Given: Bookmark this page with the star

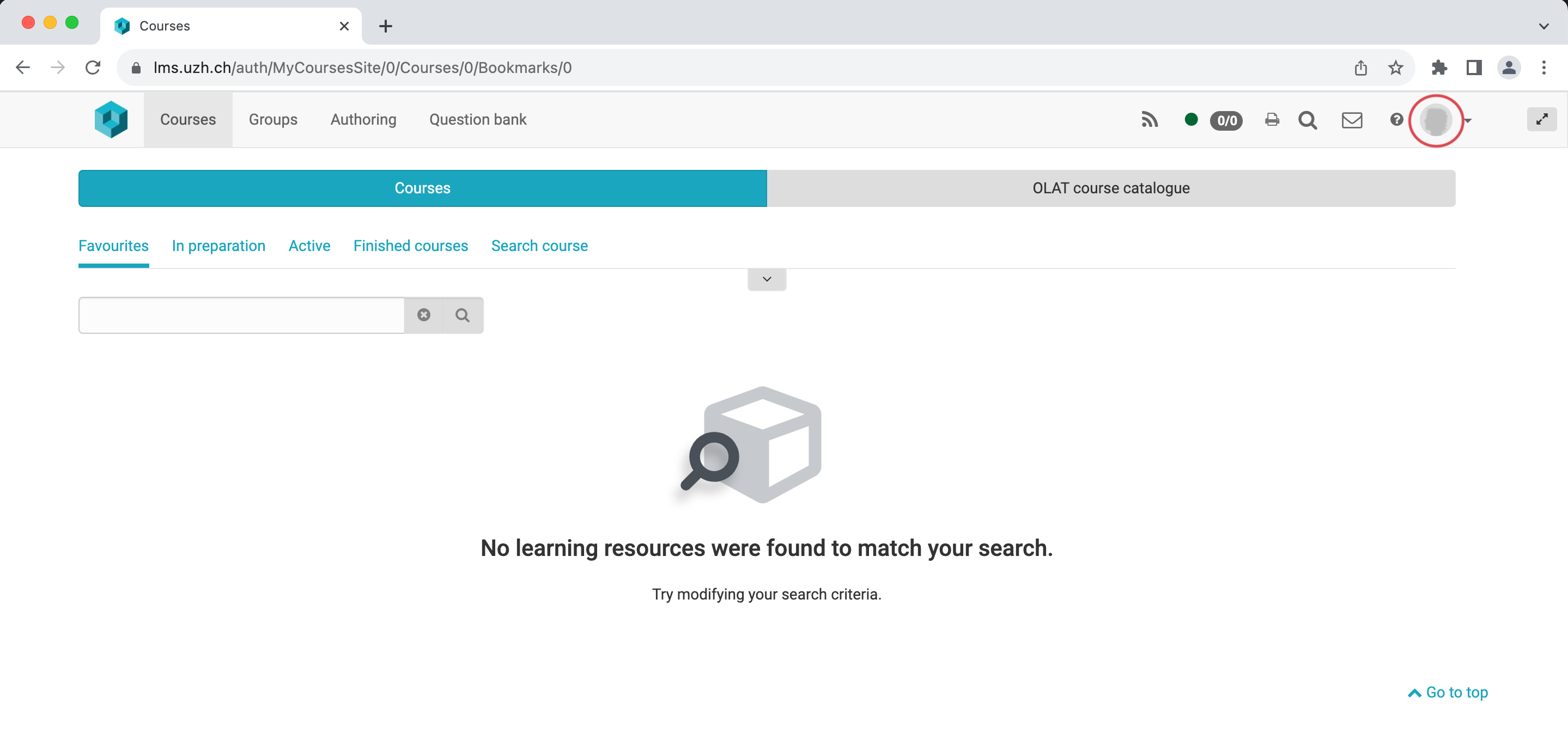Looking at the screenshot, I should tap(1396, 68).
